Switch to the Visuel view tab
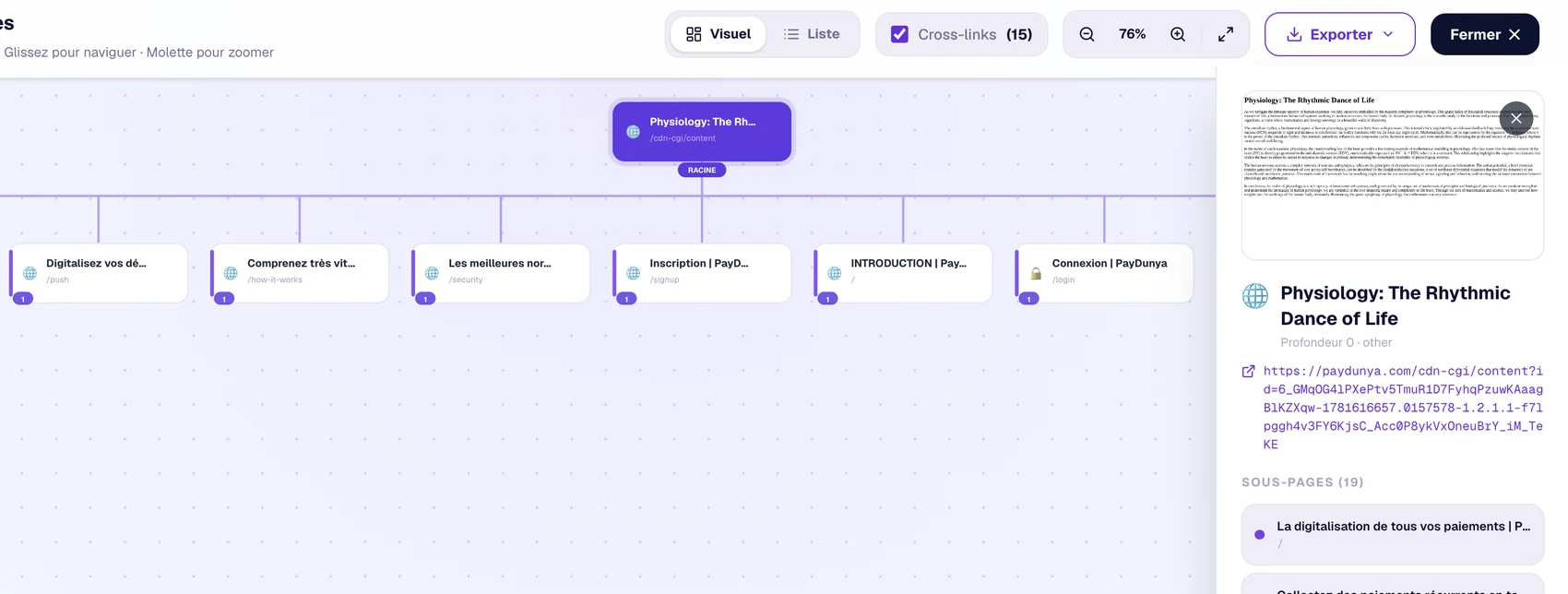The image size is (1568, 594). coord(719,34)
